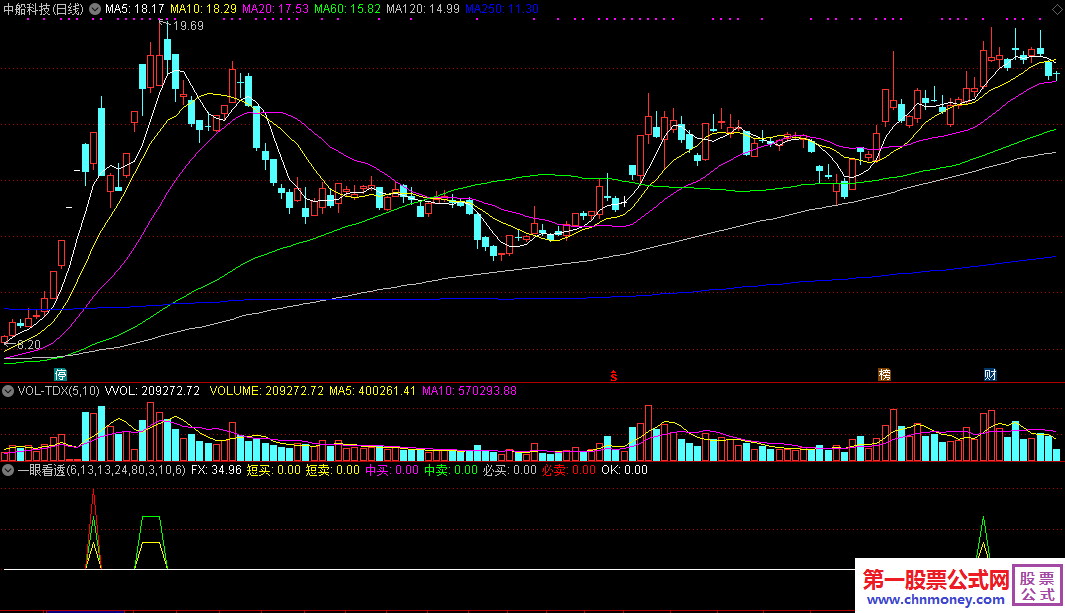
Task: Click volume MA10: 570293.88 label
Action: (x=469, y=391)
